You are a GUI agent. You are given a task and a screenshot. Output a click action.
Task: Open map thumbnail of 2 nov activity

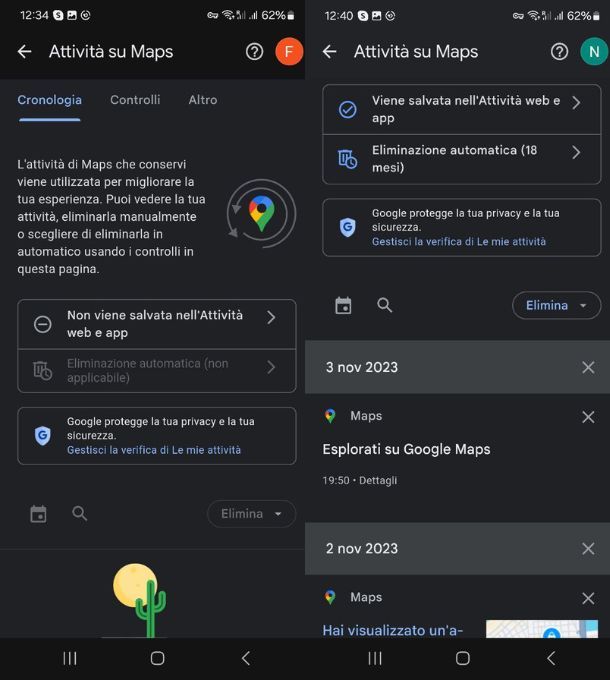point(542,629)
